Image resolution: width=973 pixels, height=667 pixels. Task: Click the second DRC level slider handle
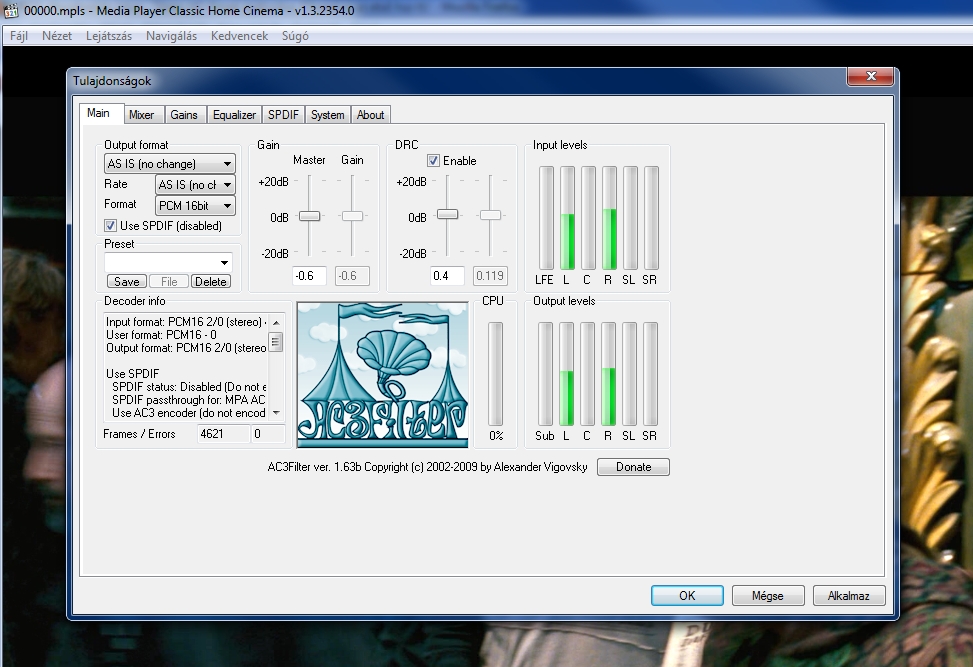click(x=490, y=215)
